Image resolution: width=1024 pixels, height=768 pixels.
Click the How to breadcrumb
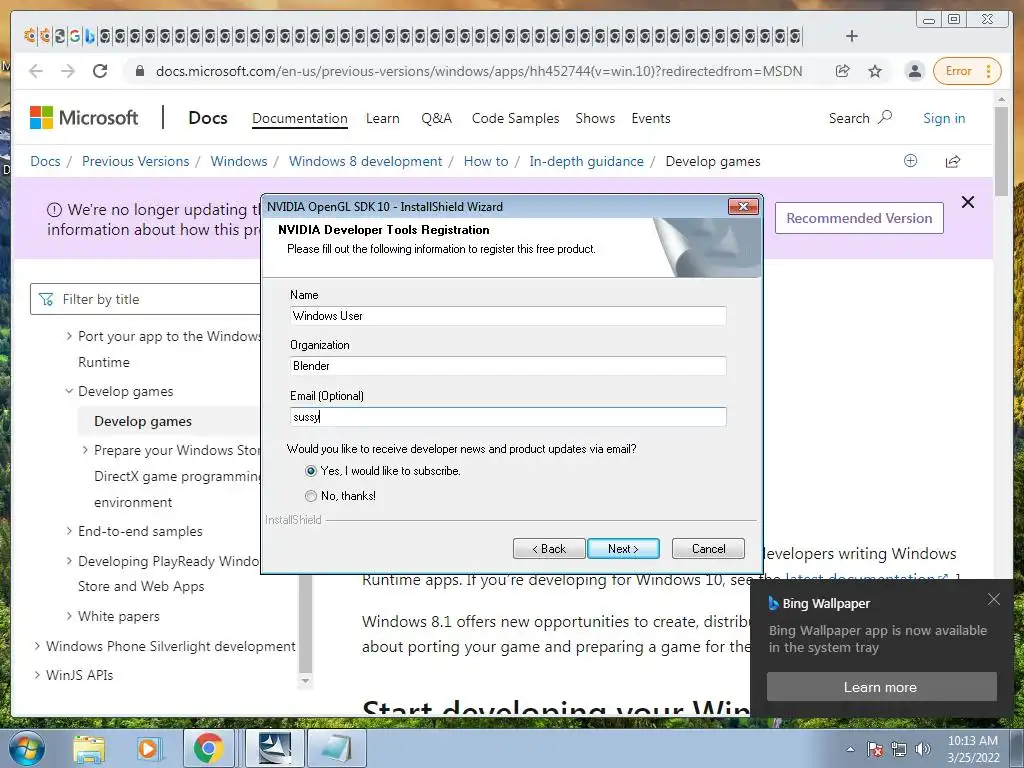pos(486,161)
